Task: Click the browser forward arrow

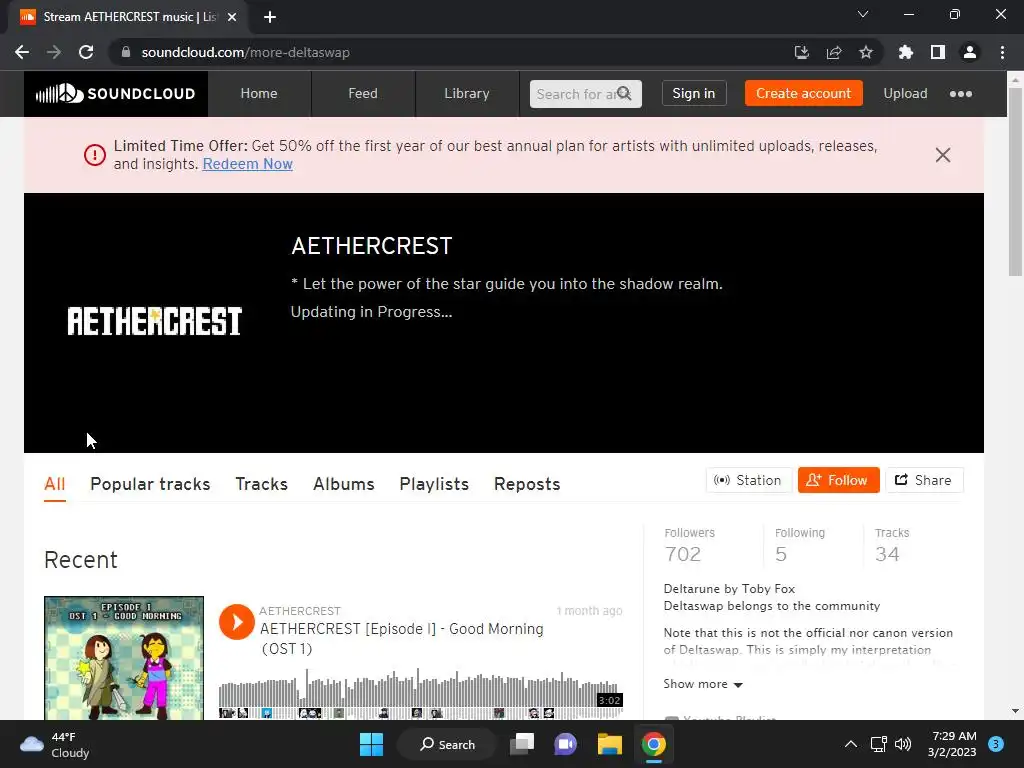Action: click(54, 52)
